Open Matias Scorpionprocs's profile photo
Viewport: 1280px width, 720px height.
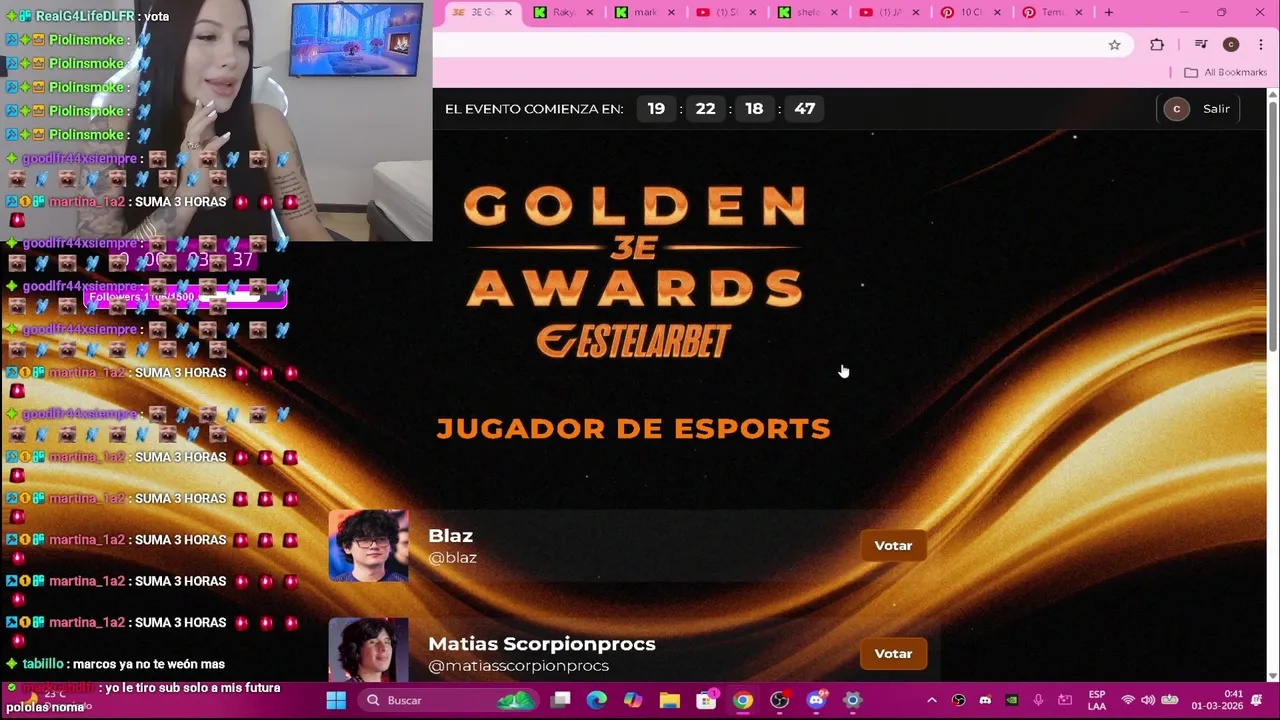pos(368,650)
